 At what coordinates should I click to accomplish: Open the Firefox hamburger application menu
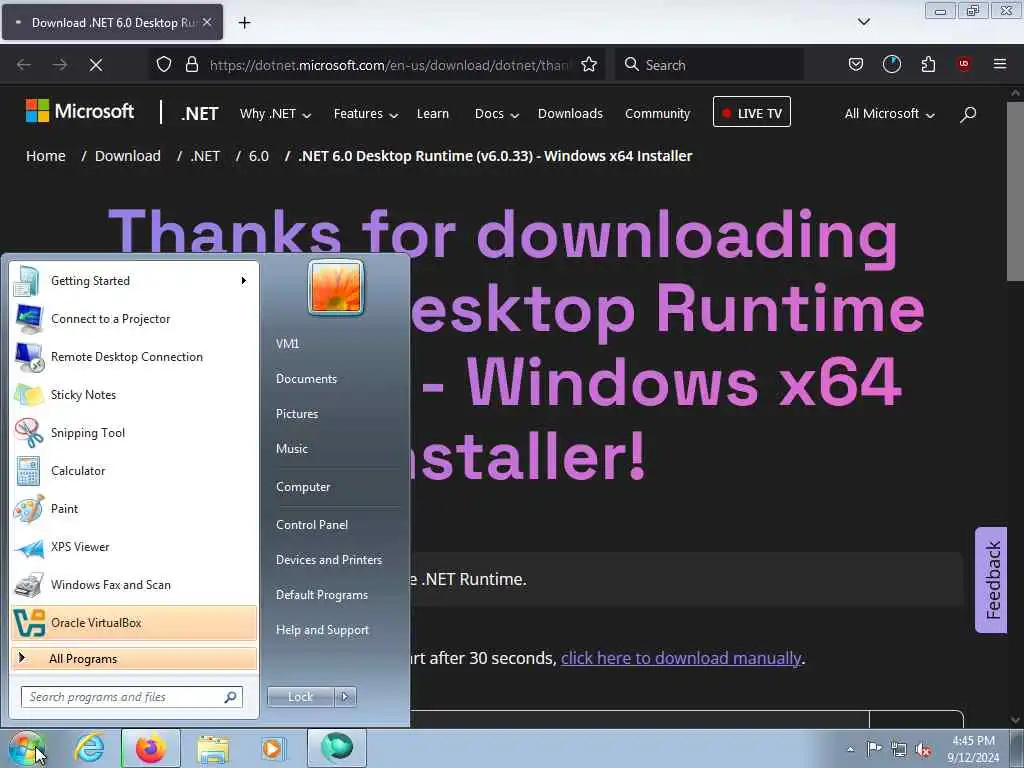(1000, 65)
